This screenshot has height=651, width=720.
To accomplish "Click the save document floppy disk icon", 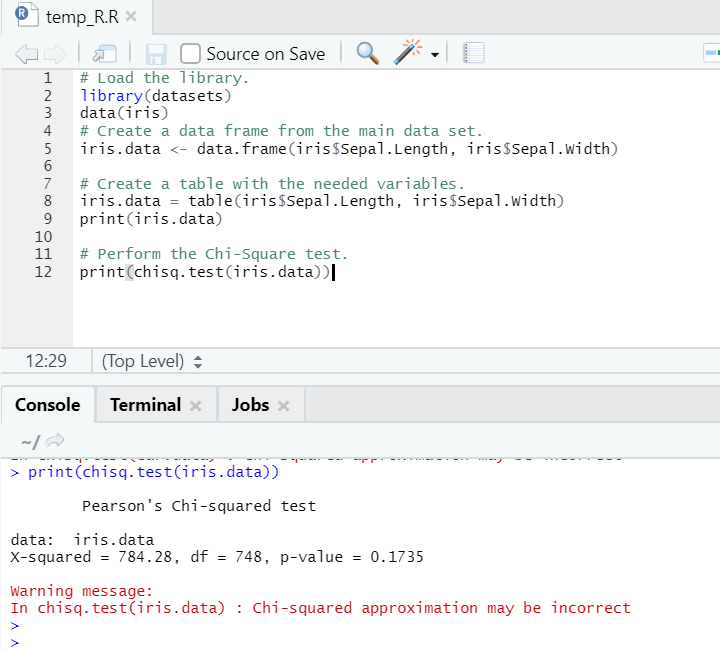I will 156,54.
